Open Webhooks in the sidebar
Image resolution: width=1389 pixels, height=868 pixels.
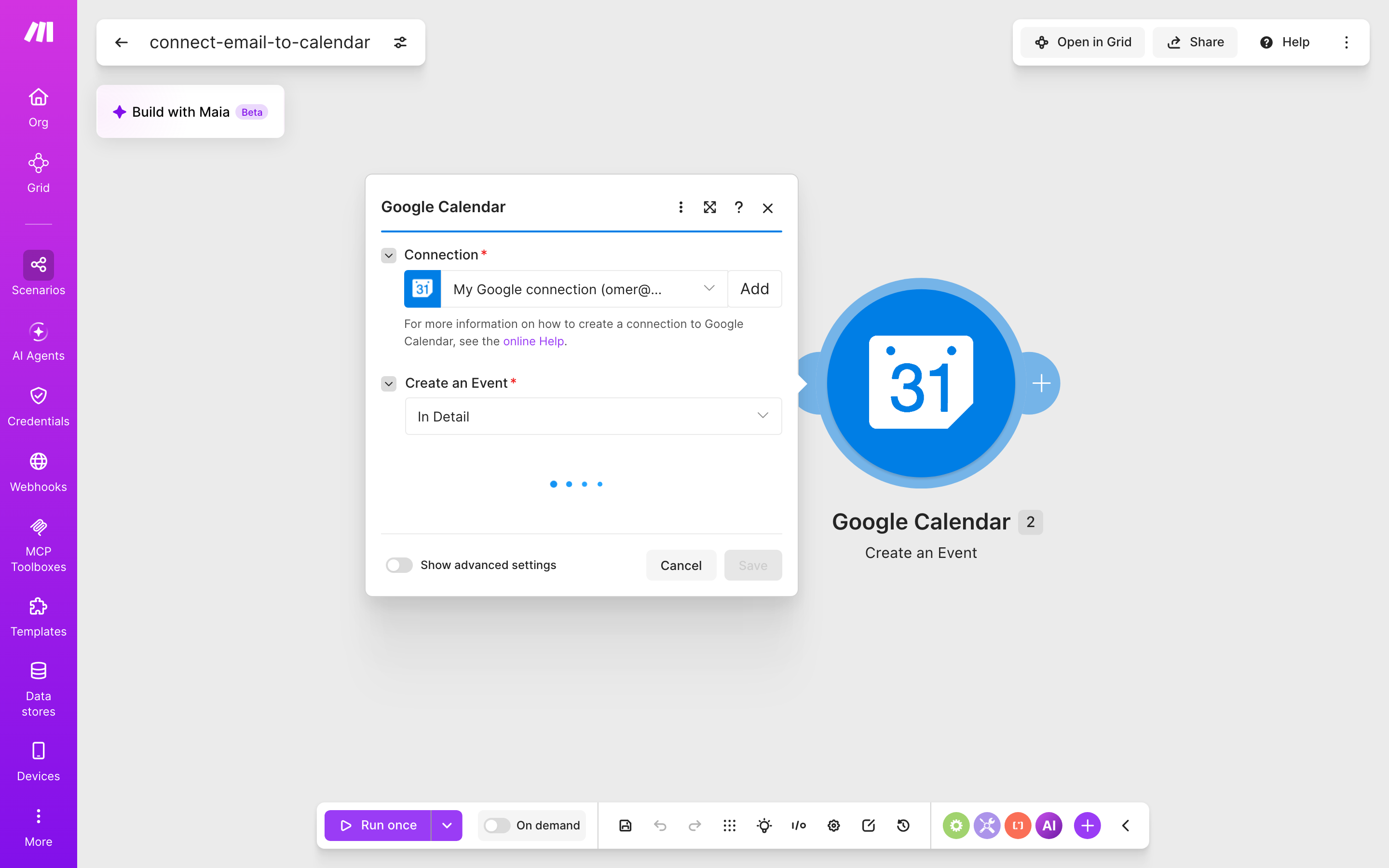tap(39, 473)
